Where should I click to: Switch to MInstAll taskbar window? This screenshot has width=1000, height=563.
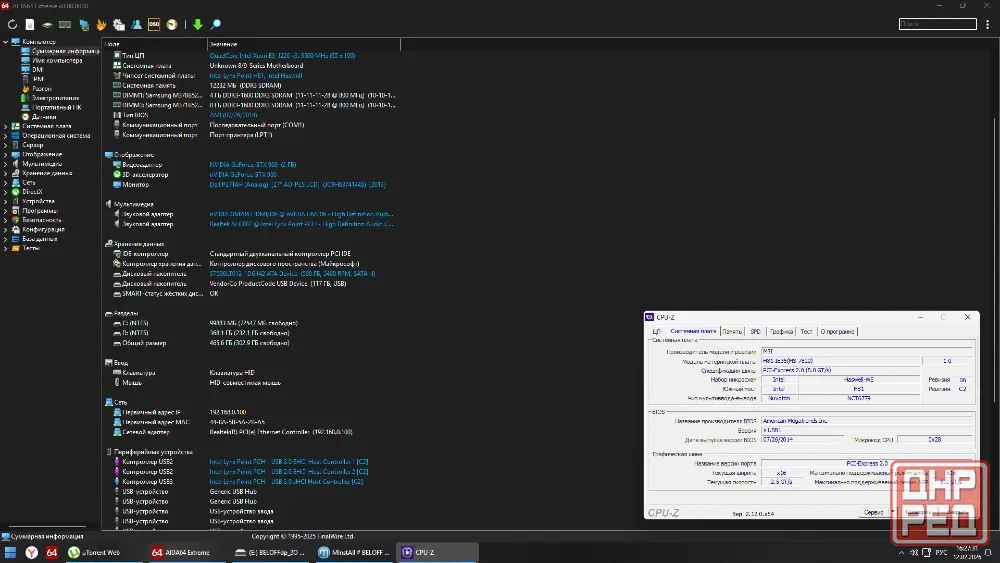(x=353, y=552)
